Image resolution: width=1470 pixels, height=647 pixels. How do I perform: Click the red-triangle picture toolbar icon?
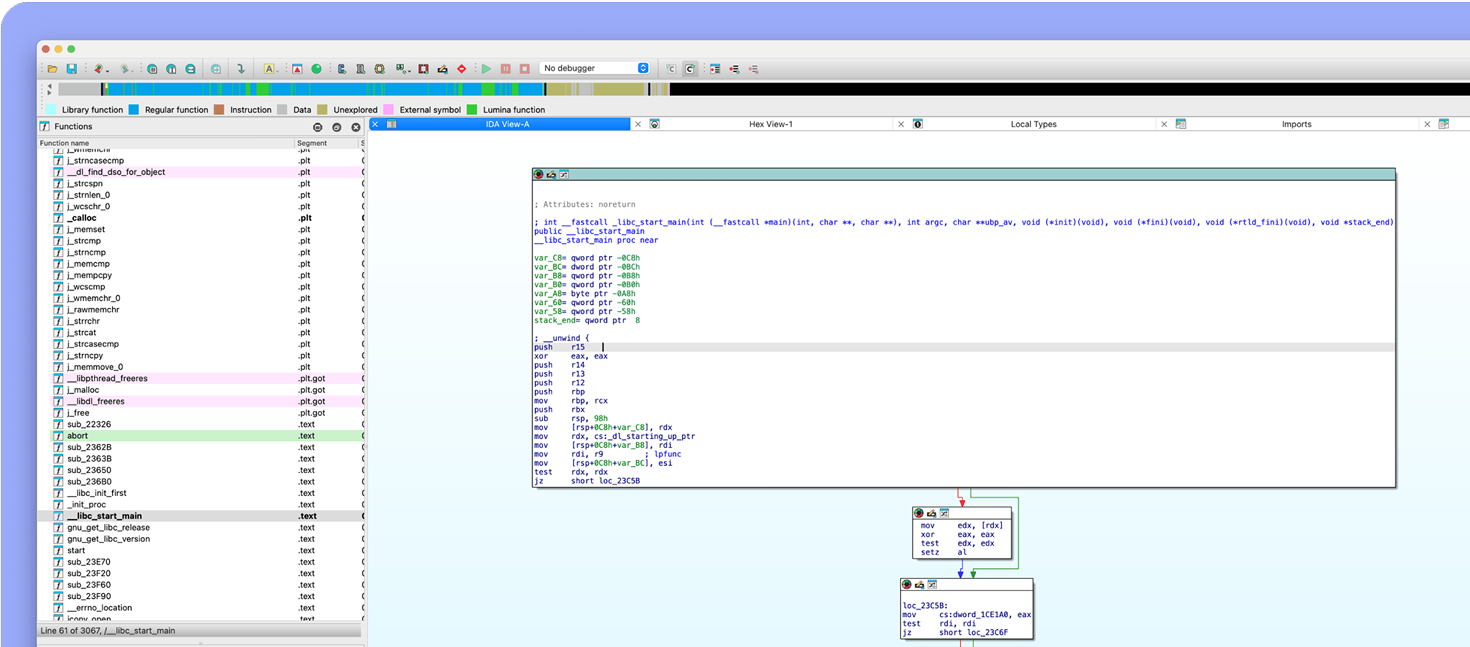point(297,68)
